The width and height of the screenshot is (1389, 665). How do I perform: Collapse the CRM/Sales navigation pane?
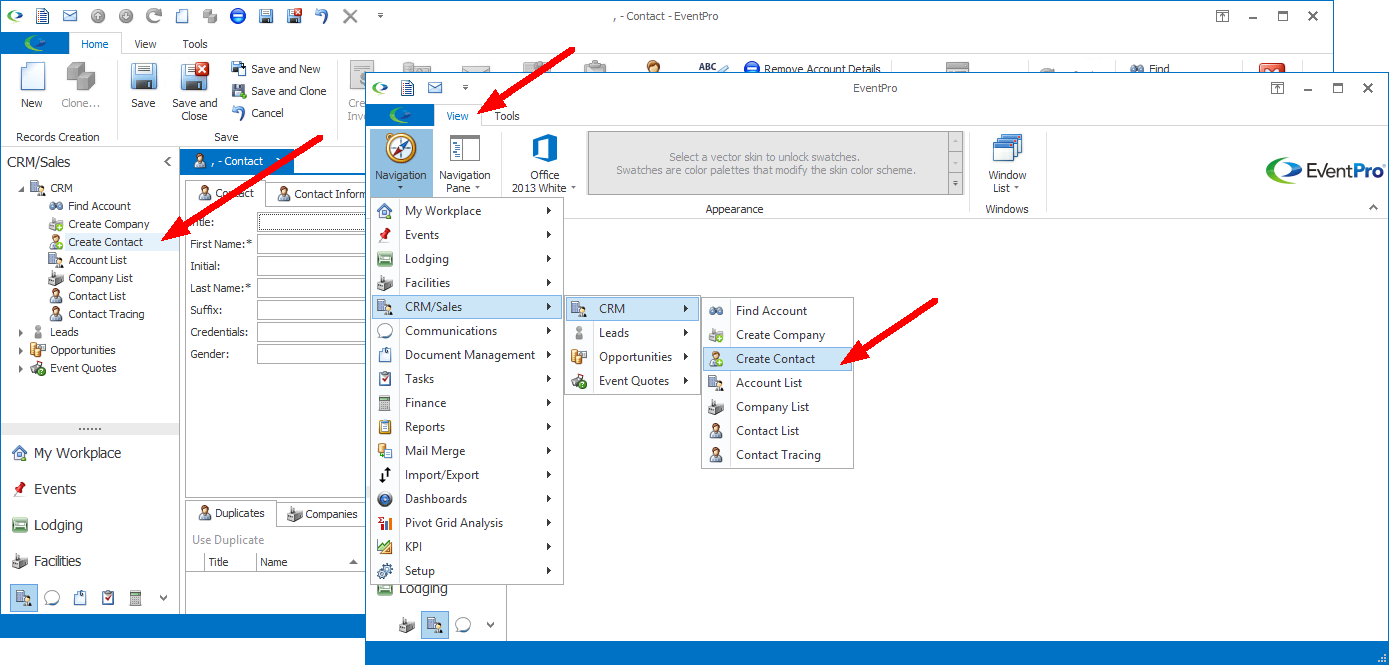coord(167,162)
